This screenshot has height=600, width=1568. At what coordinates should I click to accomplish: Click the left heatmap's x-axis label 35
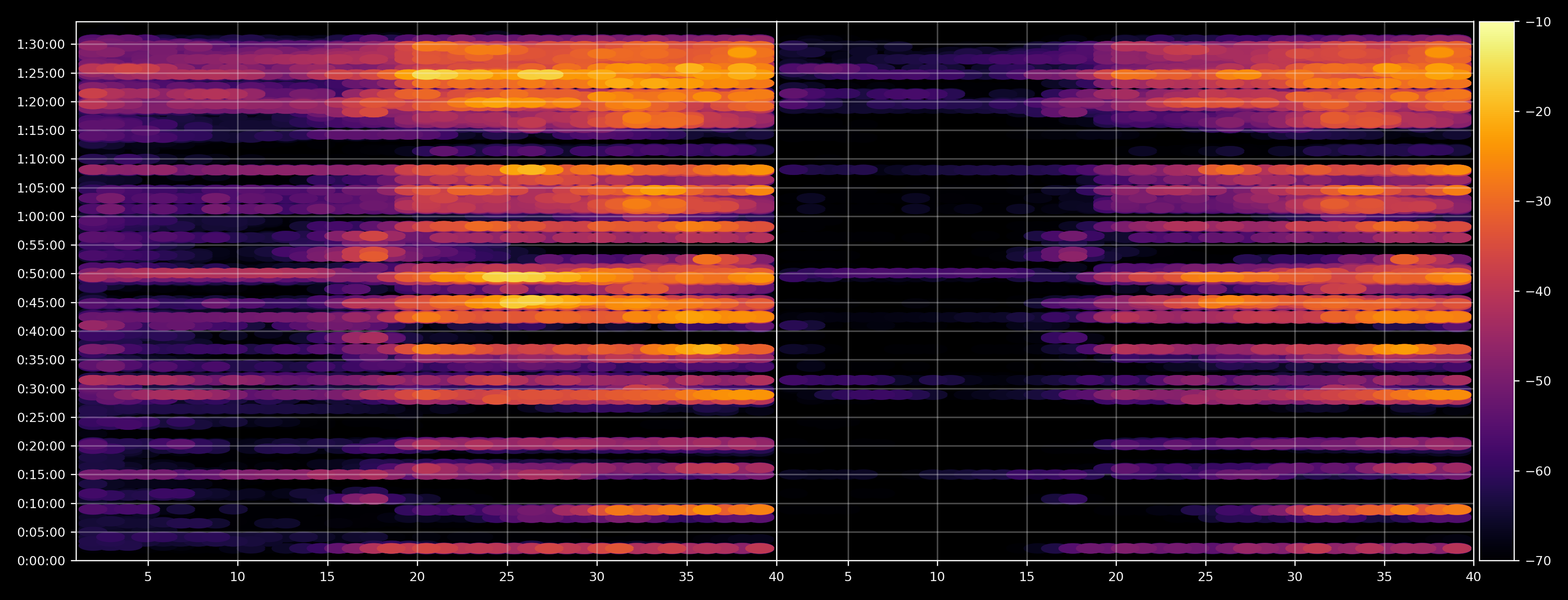tap(686, 577)
